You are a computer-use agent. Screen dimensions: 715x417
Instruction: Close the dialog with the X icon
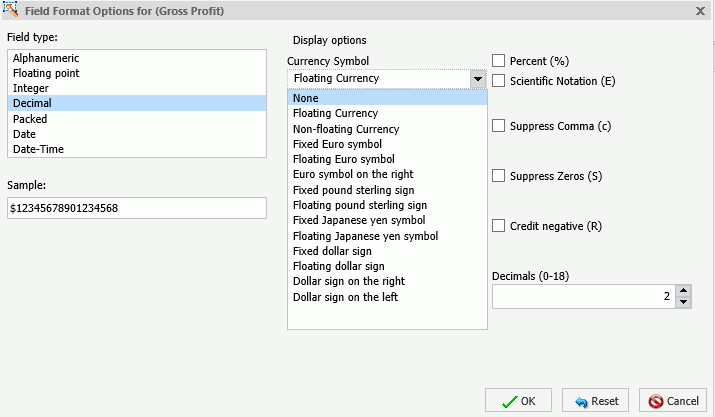700,11
